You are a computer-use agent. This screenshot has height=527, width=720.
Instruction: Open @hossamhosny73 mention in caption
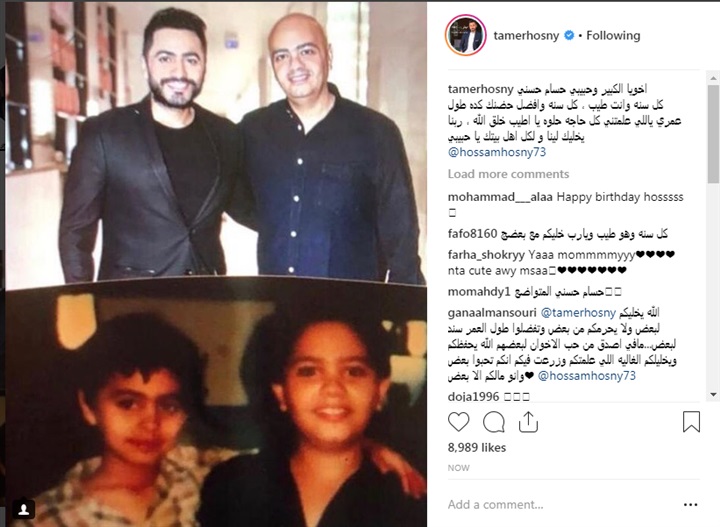coord(497,152)
